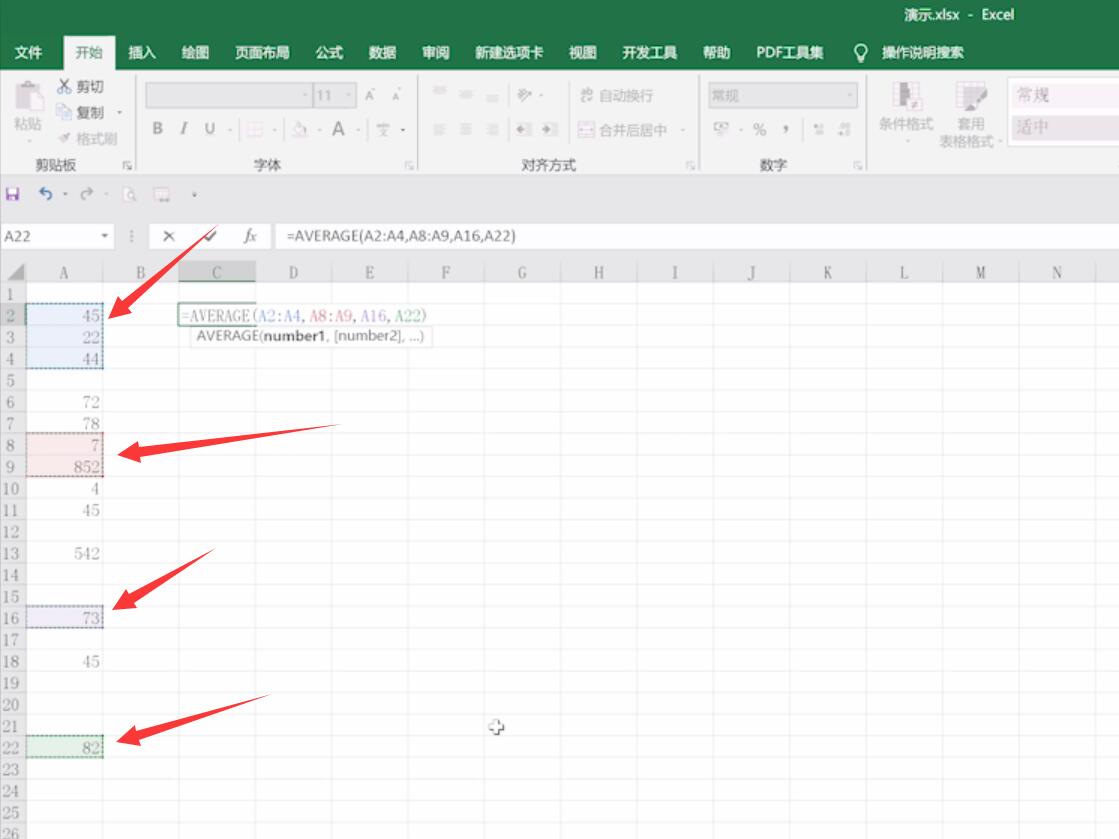Open the 公式 ribbon tab
The width and height of the screenshot is (1119, 839).
[329, 53]
